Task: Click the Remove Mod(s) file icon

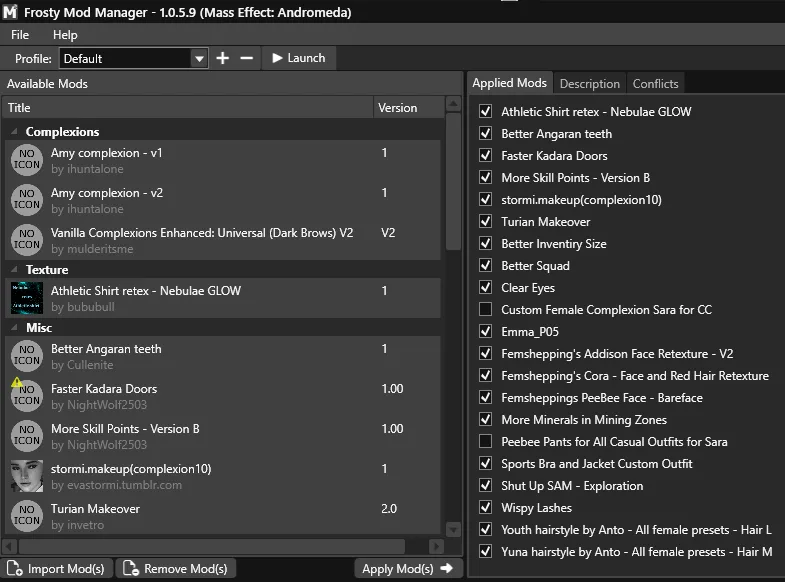Action: pos(131,568)
